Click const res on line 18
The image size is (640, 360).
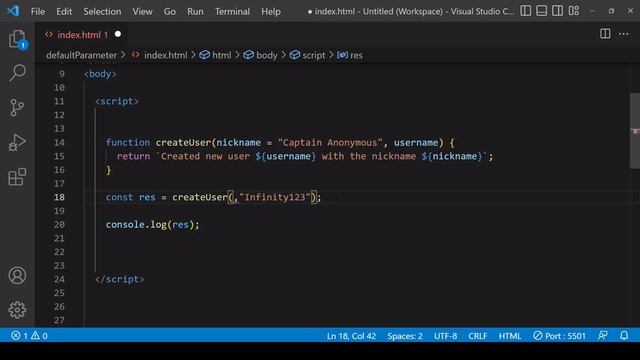[x=131, y=197]
